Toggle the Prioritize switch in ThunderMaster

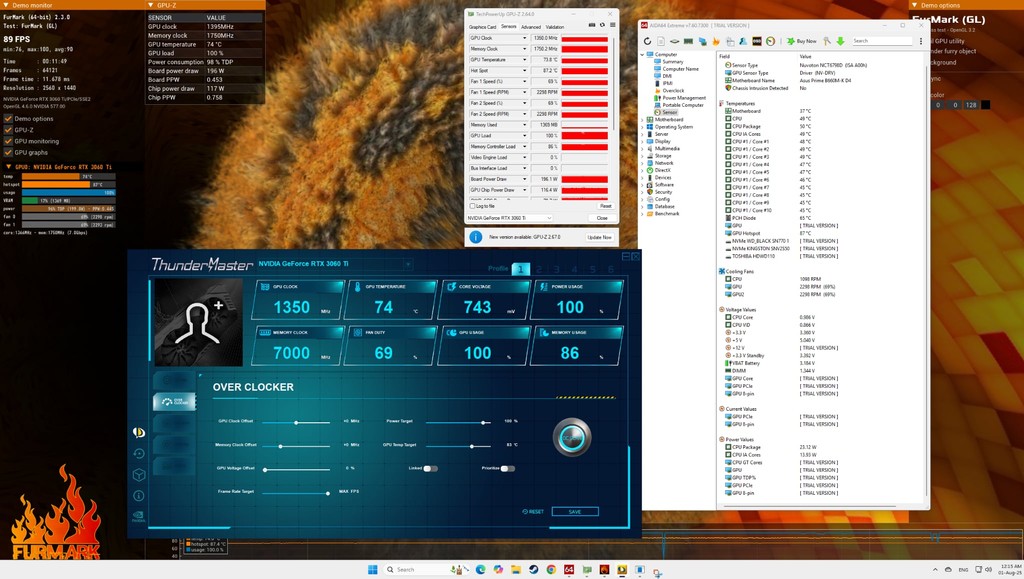[507, 468]
